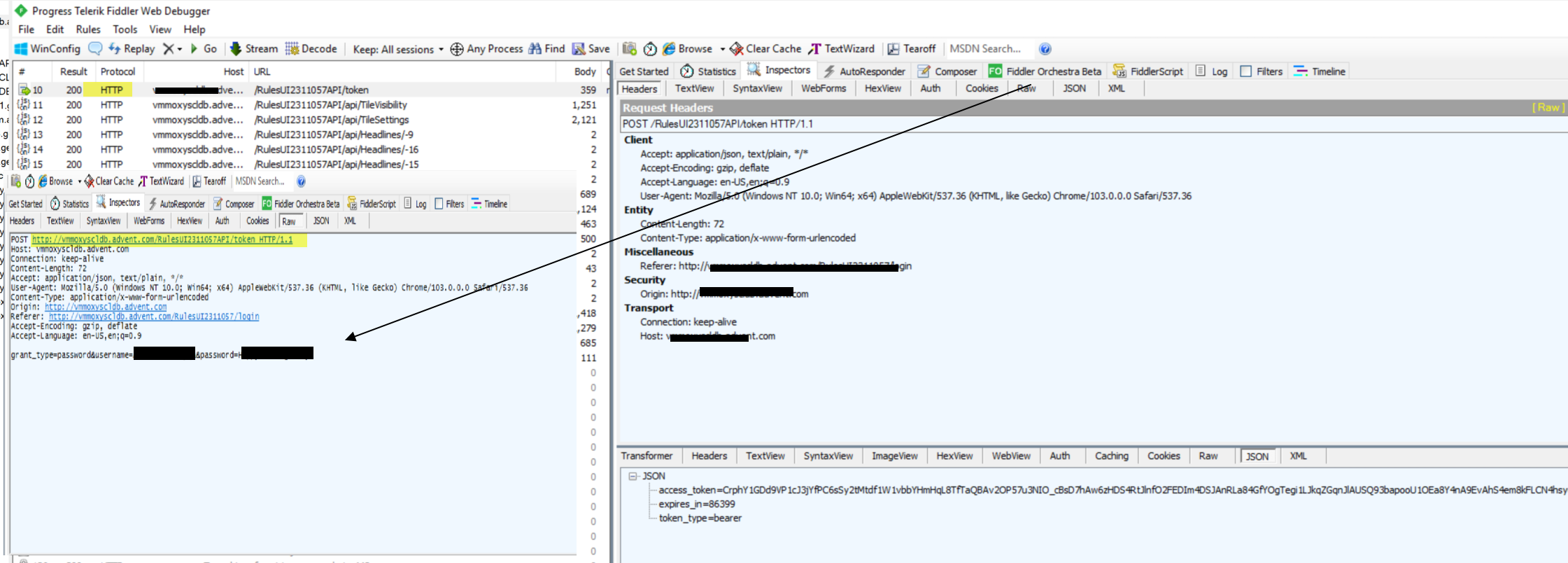Click the Any Process target picker
This screenshot has width=1568, height=563.
[486, 49]
